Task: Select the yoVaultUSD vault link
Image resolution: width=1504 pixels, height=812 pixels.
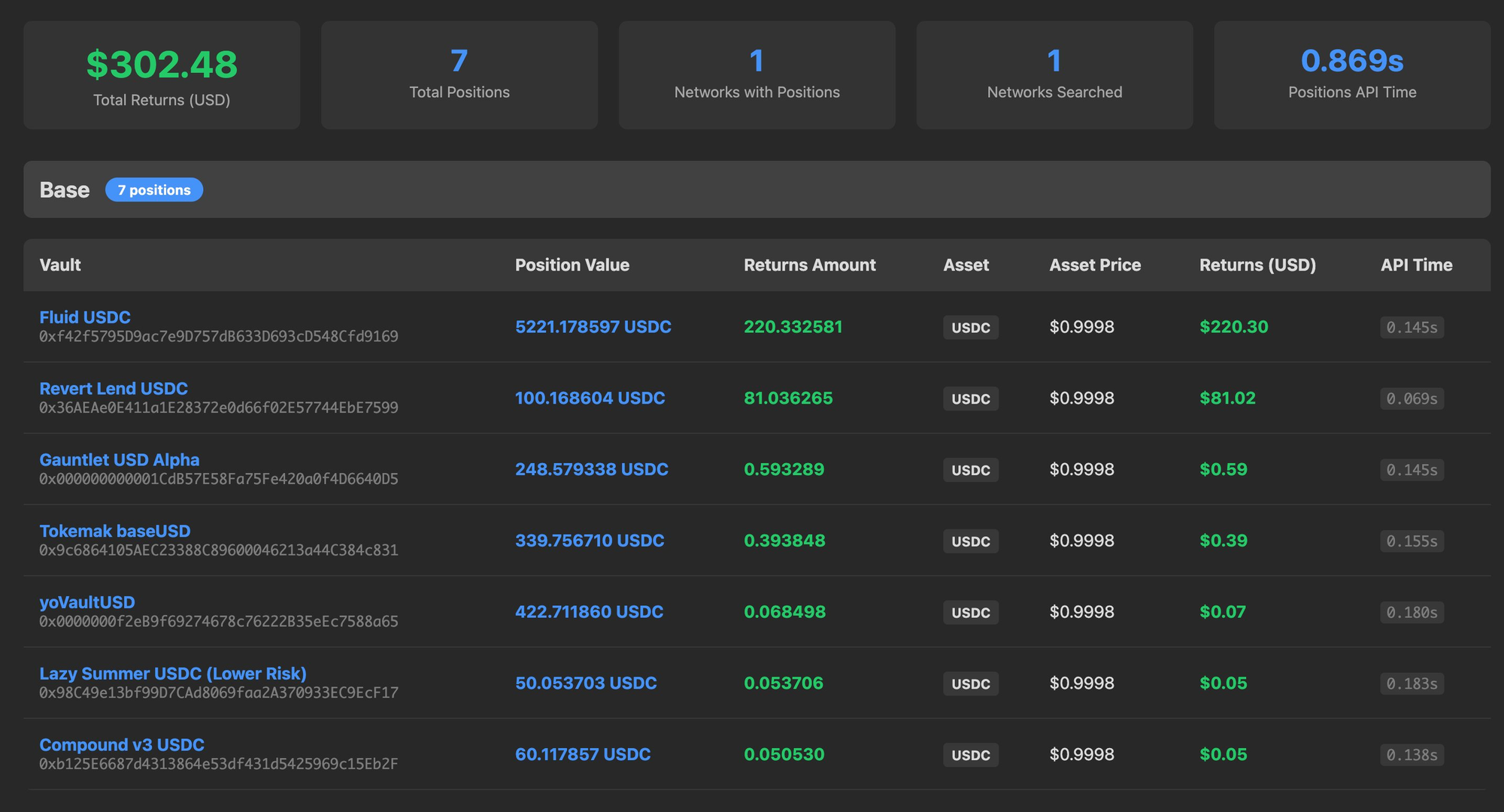Action: point(87,602)
